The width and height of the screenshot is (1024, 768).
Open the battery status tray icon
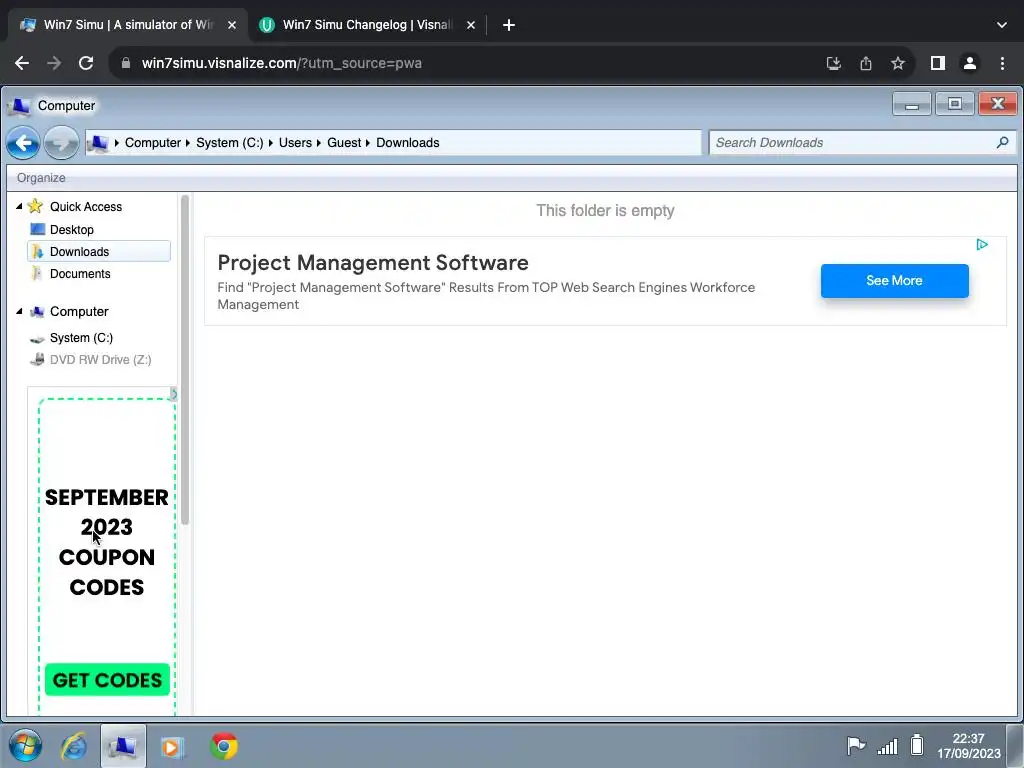pyautogui.click(x=917, y=745)
